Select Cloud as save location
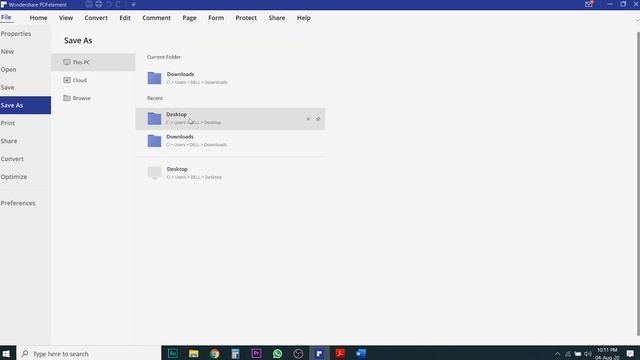Screen dimensions: 640x360 tap(93, 80)
